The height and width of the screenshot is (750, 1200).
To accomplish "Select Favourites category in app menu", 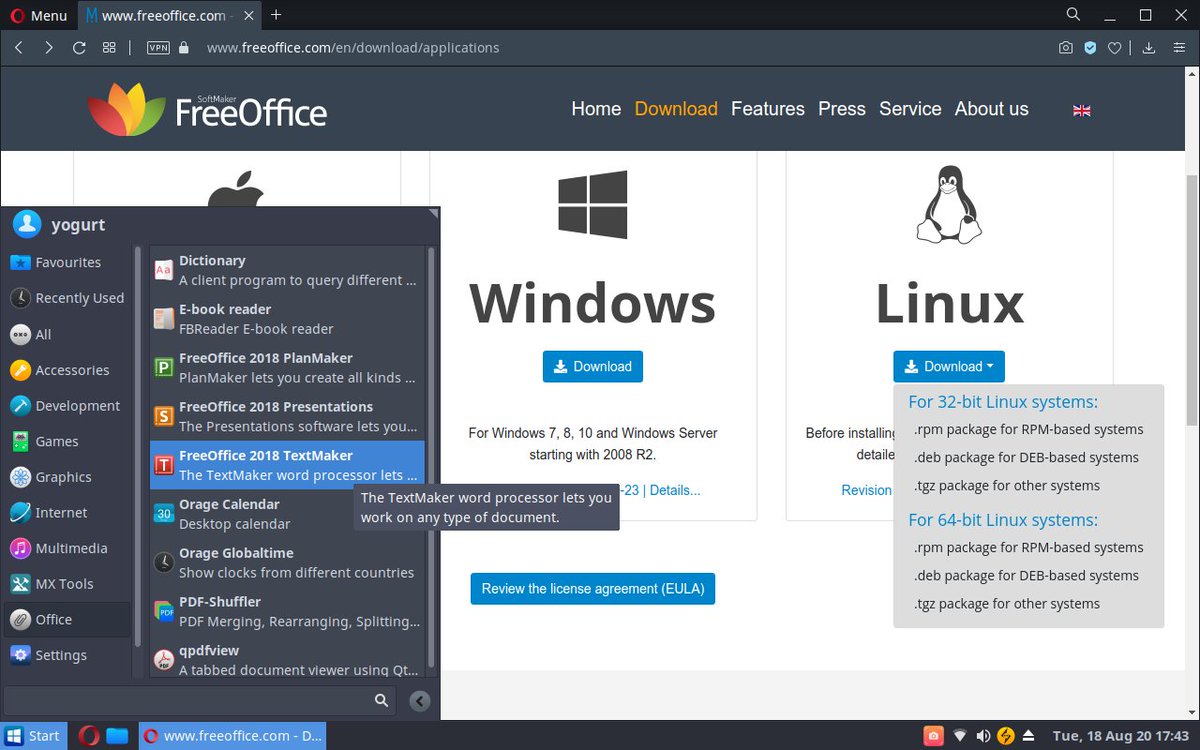I will point(68,262).
